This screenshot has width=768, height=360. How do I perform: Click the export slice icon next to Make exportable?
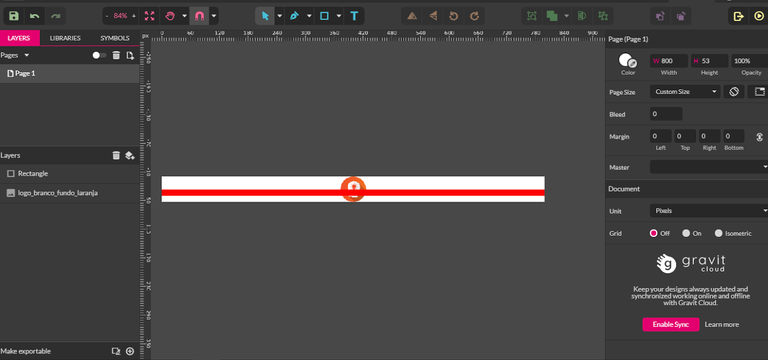116,351
